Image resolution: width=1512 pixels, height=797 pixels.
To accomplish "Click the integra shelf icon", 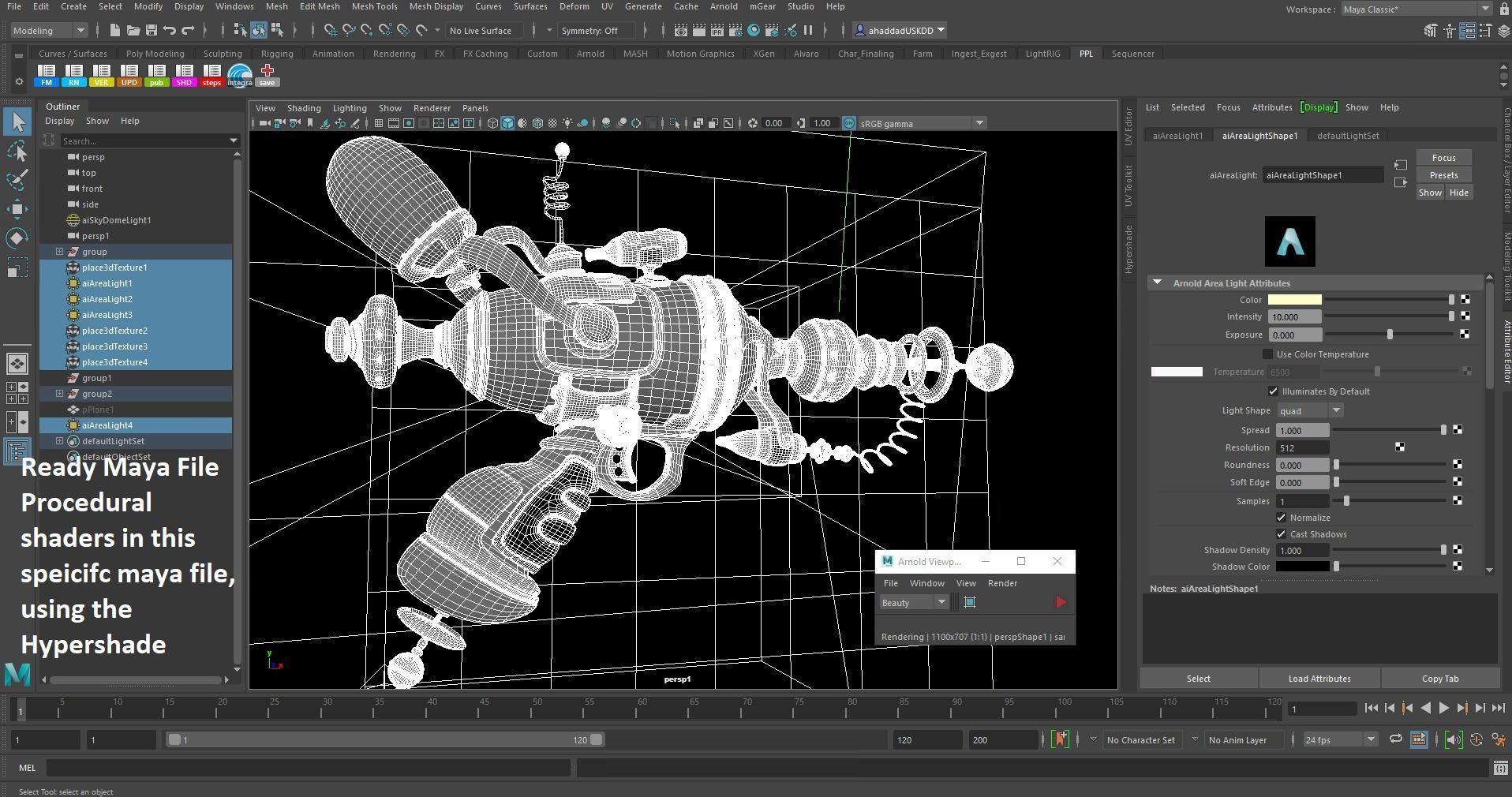I will point(239,75).
